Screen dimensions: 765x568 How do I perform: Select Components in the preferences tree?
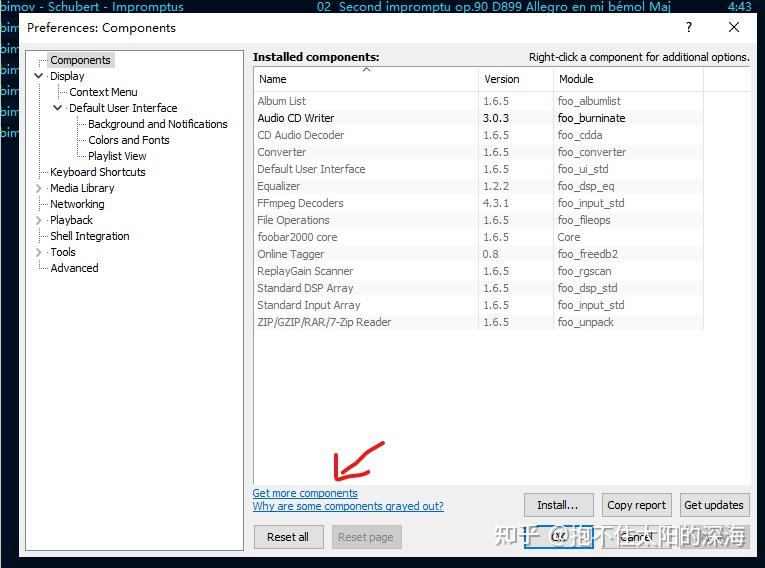tap(81, 60)
